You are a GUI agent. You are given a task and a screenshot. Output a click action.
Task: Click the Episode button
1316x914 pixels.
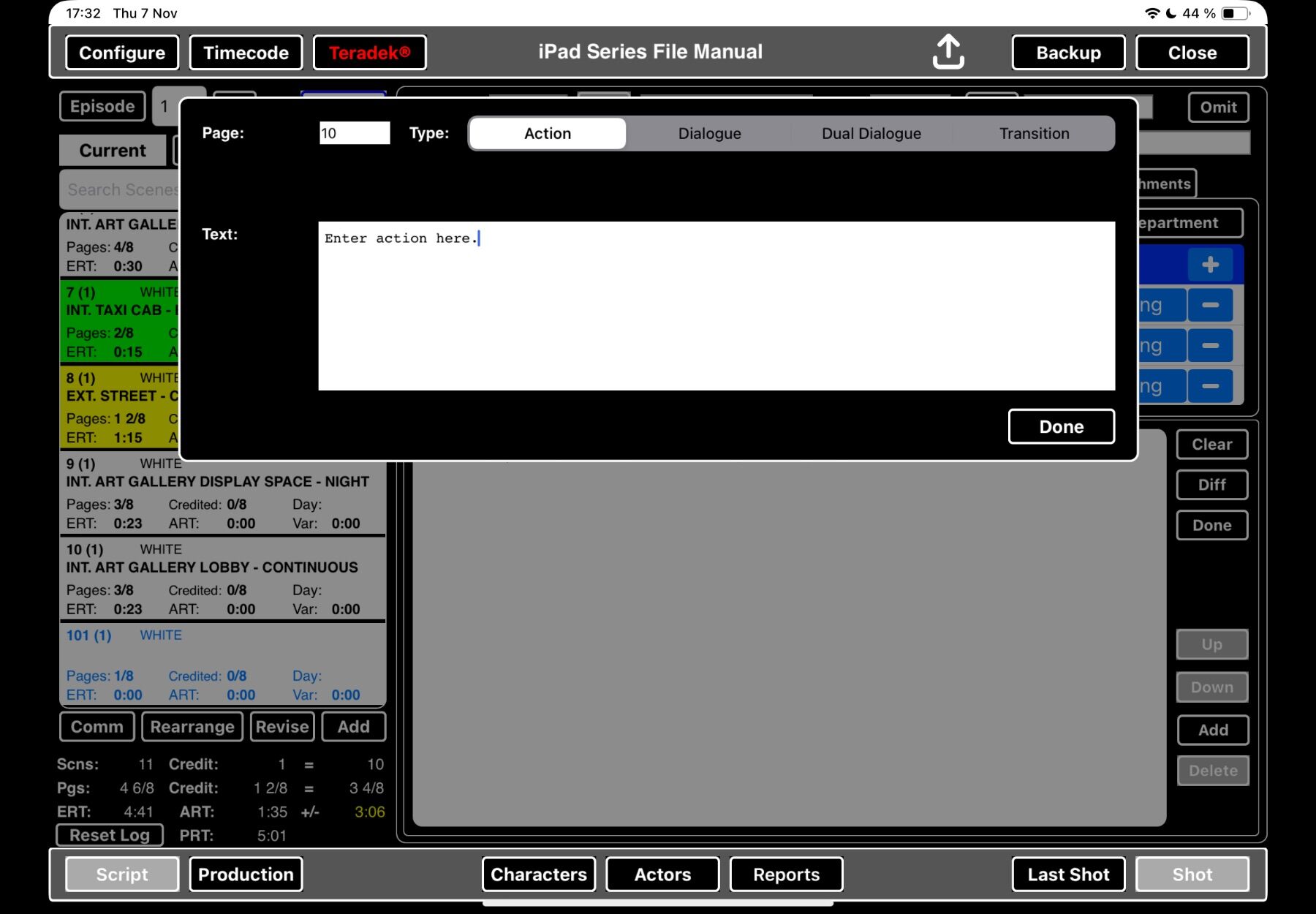102,106
